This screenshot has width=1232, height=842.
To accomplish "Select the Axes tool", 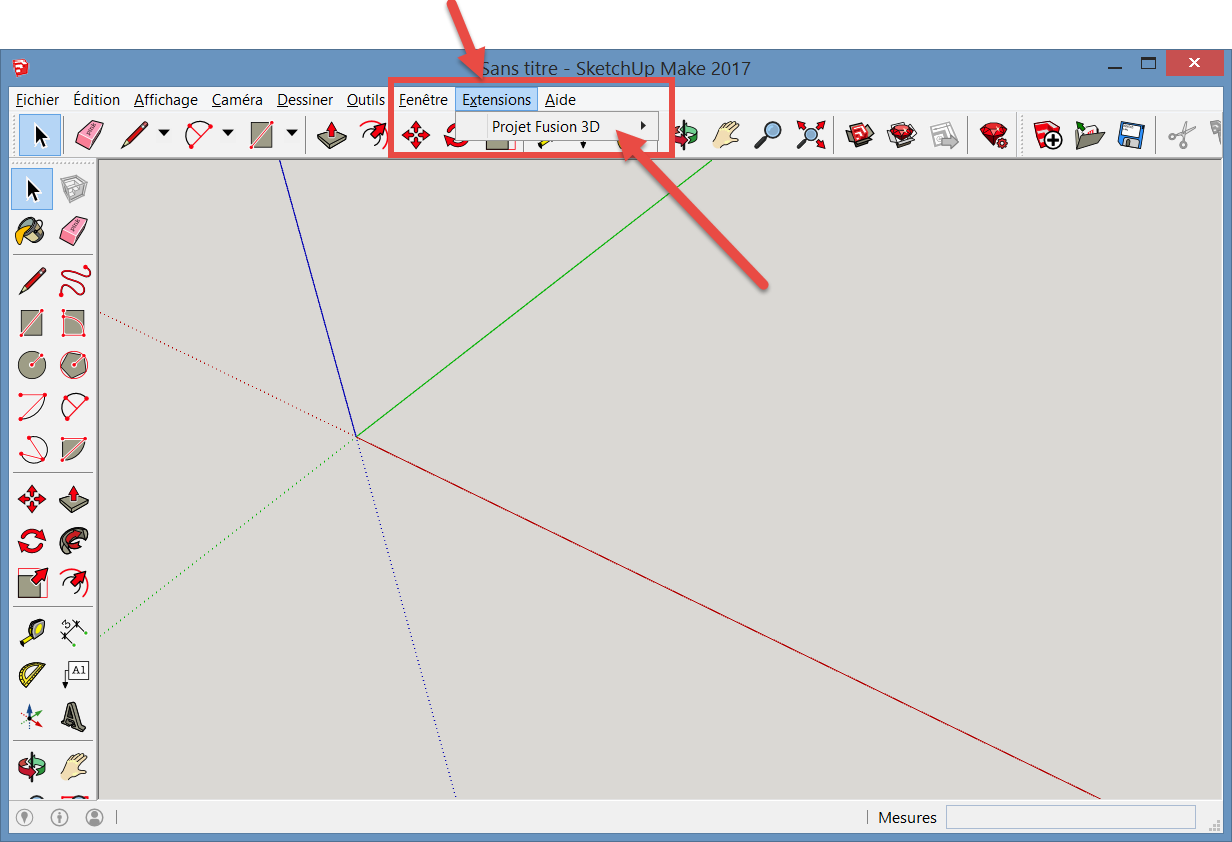I will coord(32,716).
